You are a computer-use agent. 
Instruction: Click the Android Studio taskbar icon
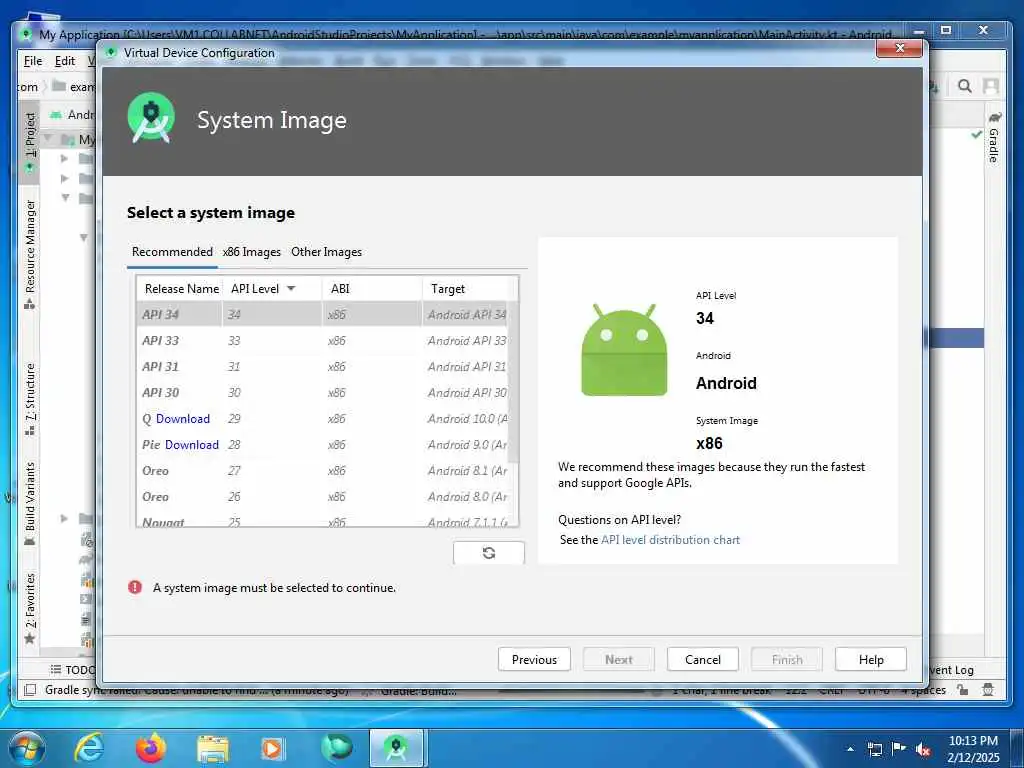pos(396,748)
